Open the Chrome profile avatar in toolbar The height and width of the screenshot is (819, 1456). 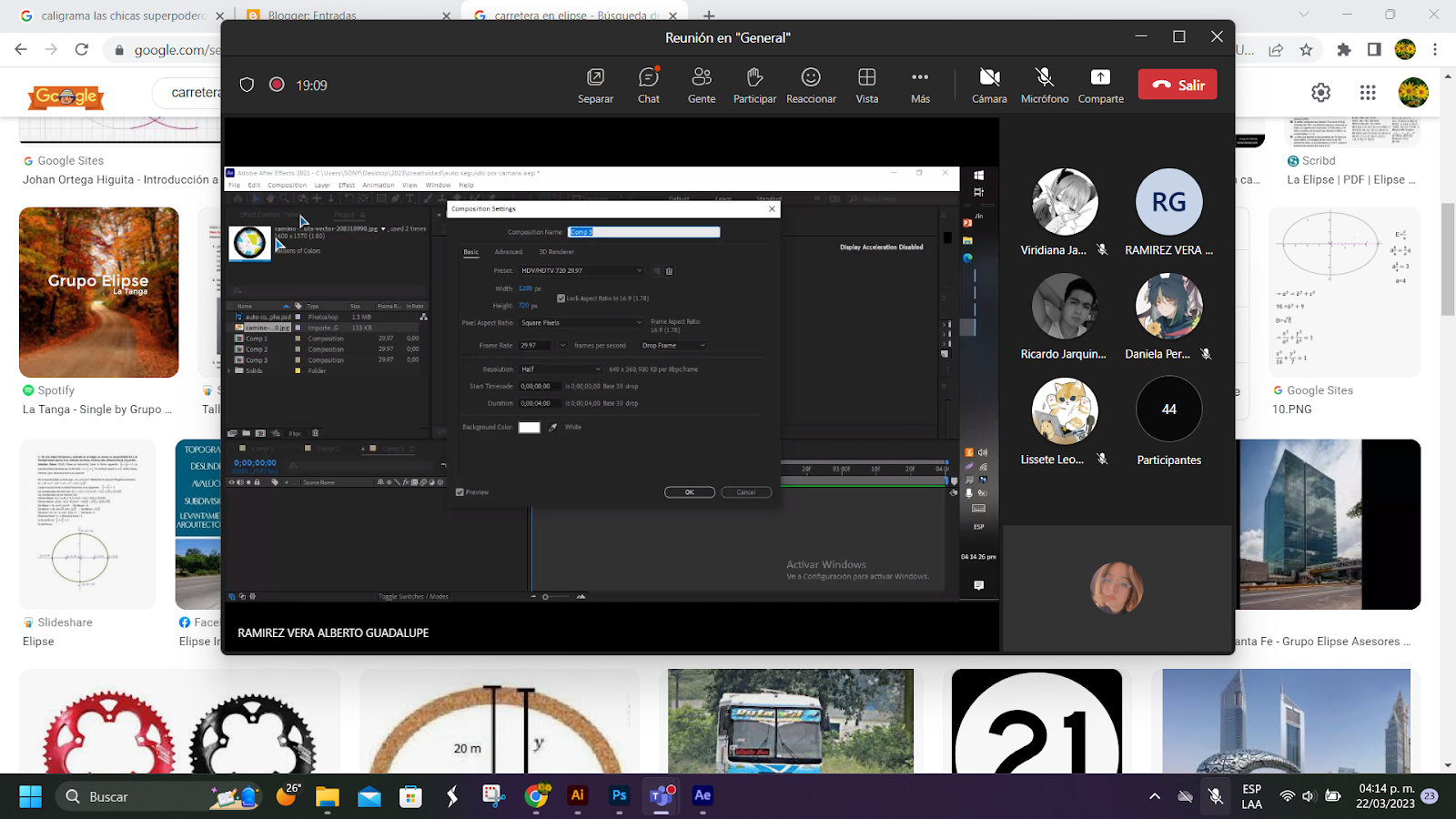[1405, 50]
